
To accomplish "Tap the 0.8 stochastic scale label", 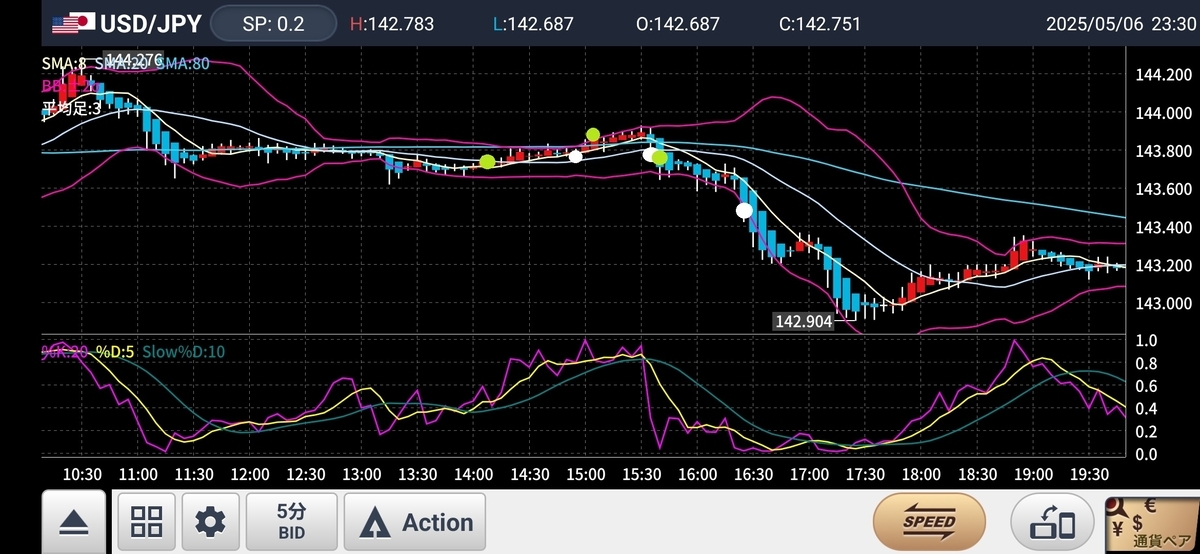I will [x=1147, y=363].
